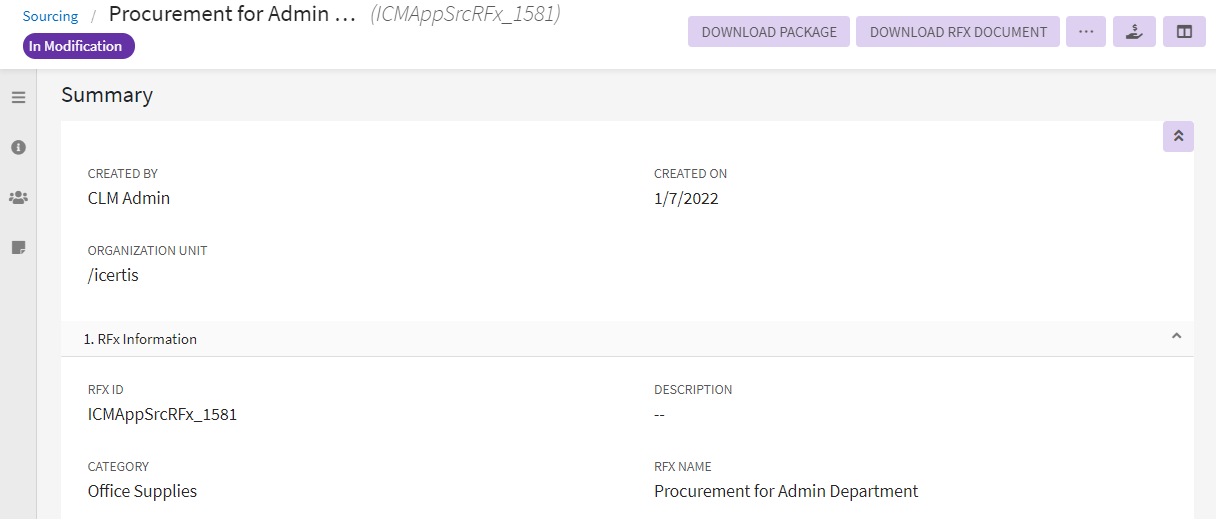
Task: Open the team members icon in the sidebar
Action: tap(18, 197)
